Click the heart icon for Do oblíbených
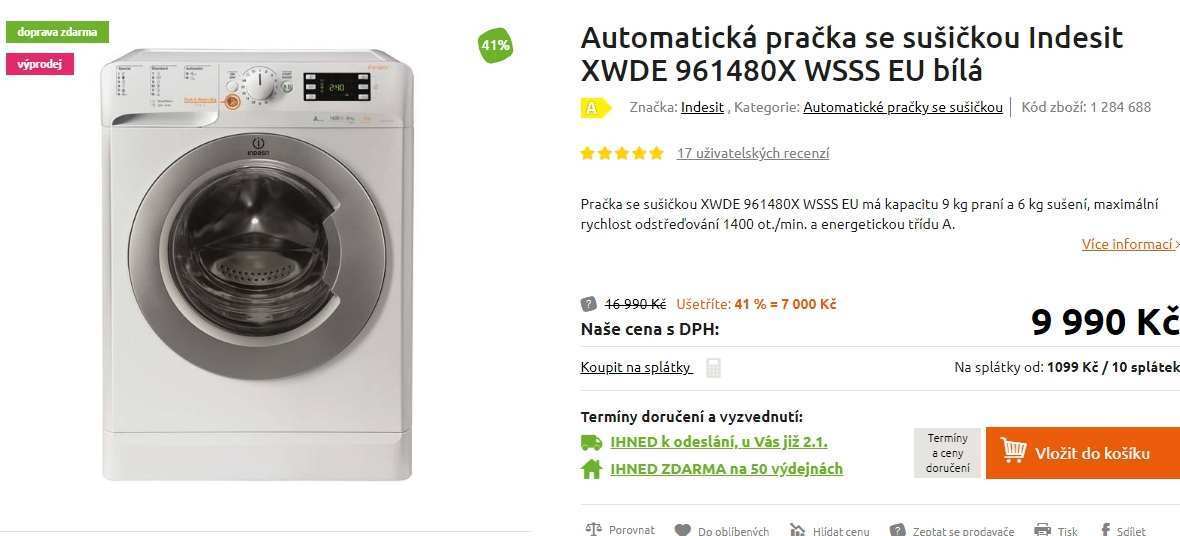Viewport: 1180px width, 536px height. click(682, 530)
